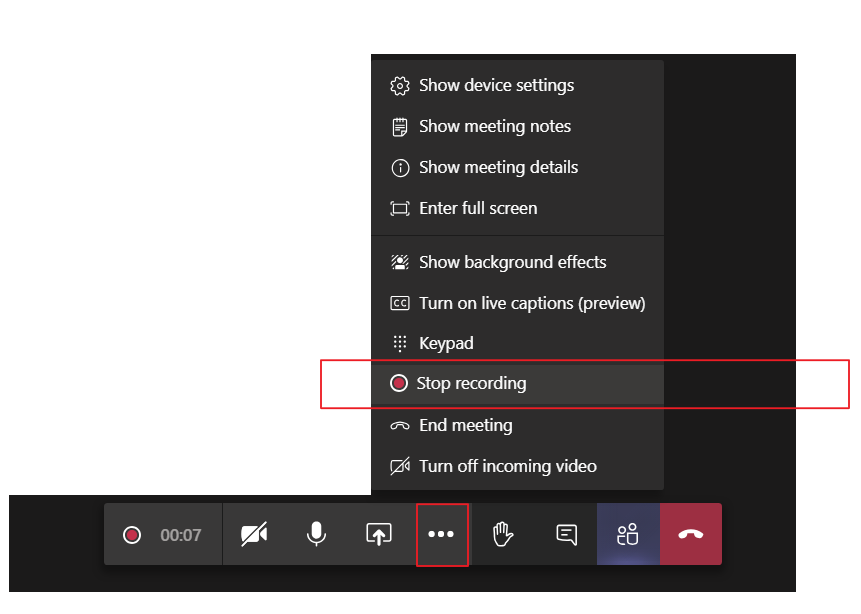
Task: Turn on live captions (preview)
Action: pyautogui.click(x=518, y=303)
